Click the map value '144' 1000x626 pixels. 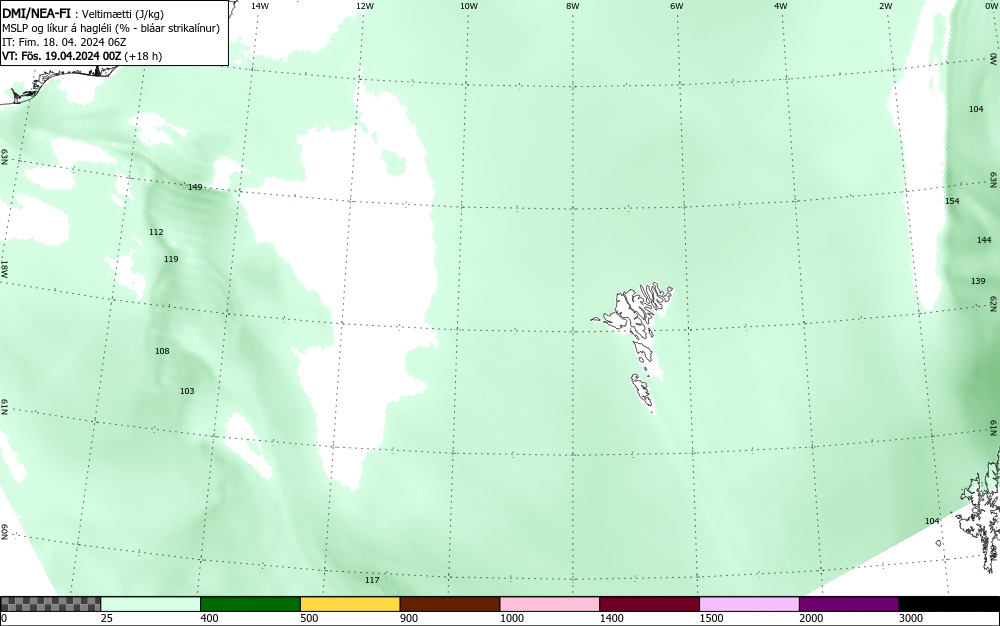click(984, 240)
